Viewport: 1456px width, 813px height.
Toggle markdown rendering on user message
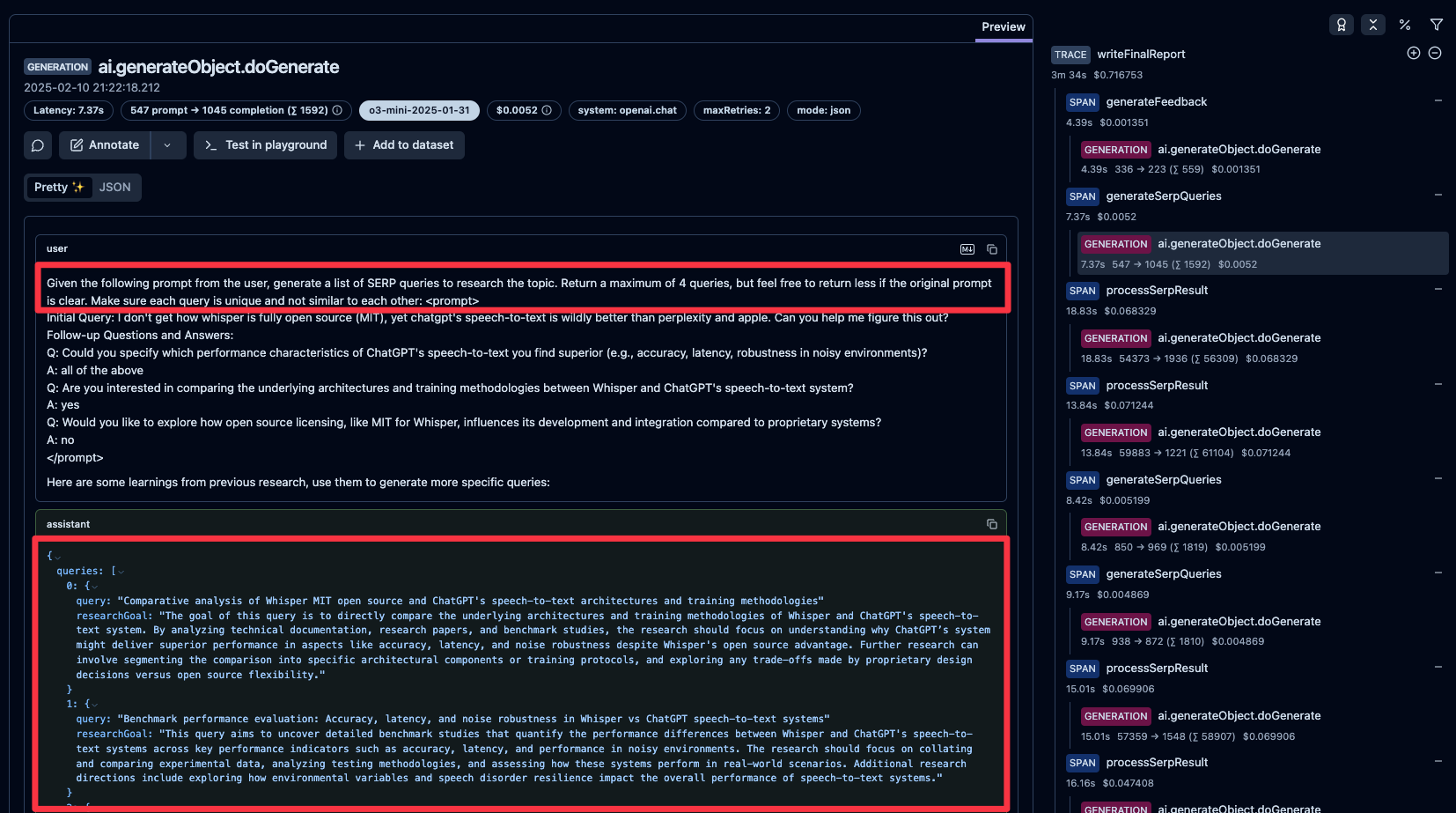967,249
